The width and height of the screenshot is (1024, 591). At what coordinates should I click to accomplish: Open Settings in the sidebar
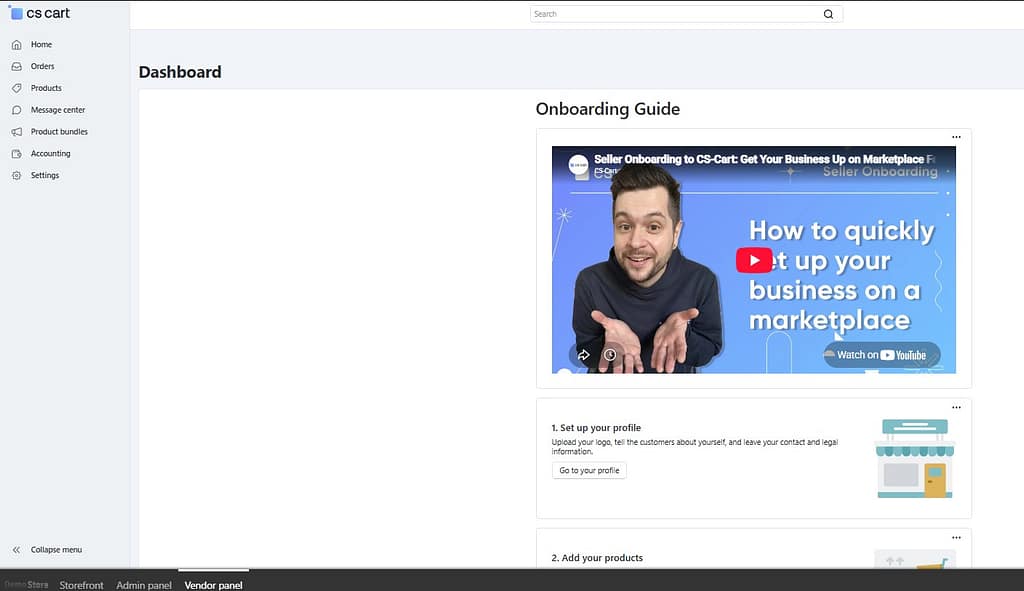[45, 176]
